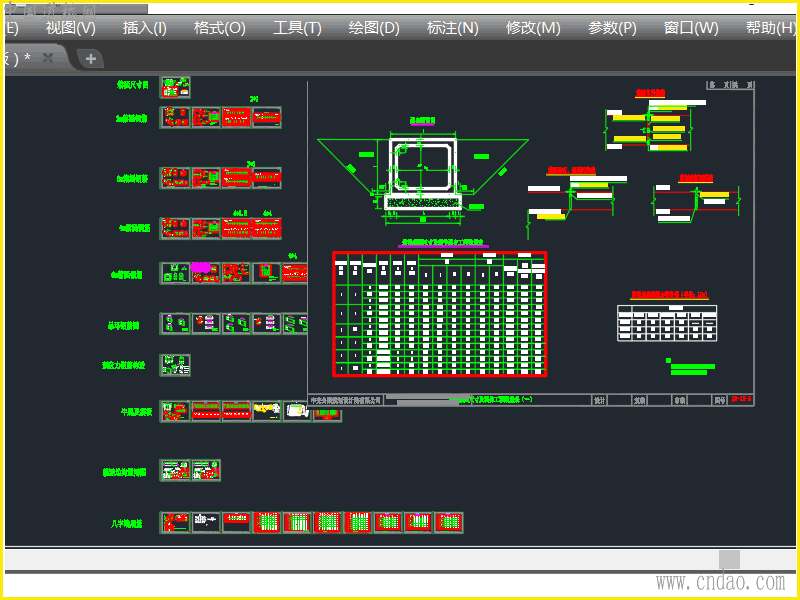
Task: Close the current drawing tab
Action: [48, 58]
